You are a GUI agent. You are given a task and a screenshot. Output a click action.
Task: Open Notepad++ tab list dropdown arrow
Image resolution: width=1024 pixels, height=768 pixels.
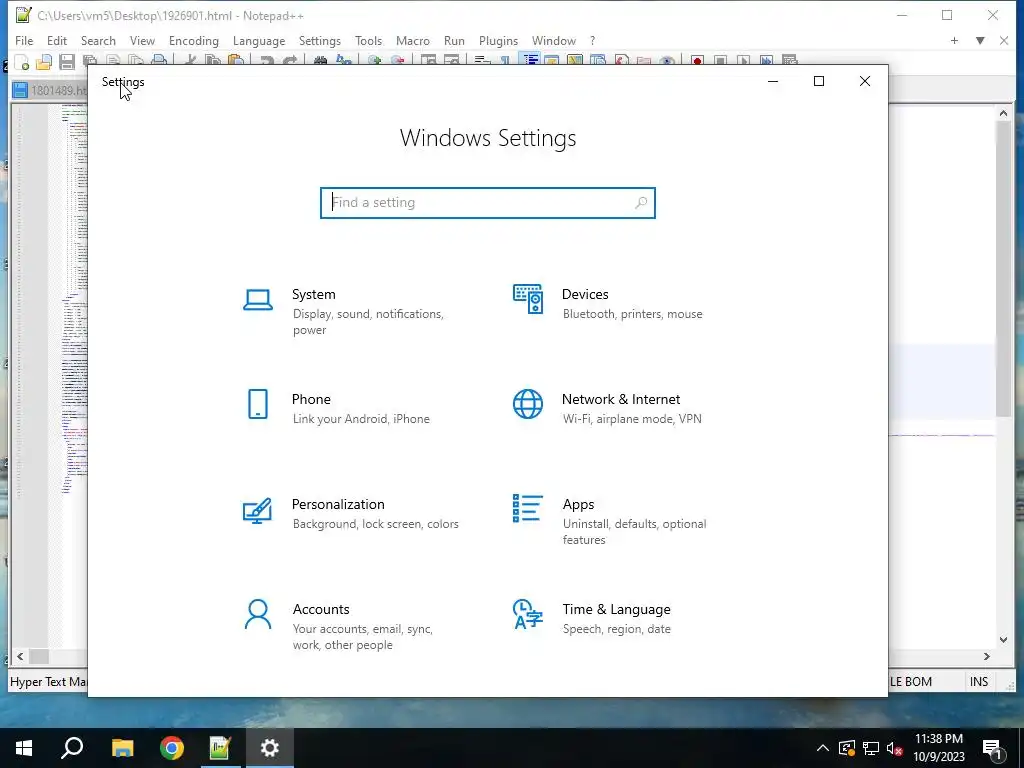point(980,40)
